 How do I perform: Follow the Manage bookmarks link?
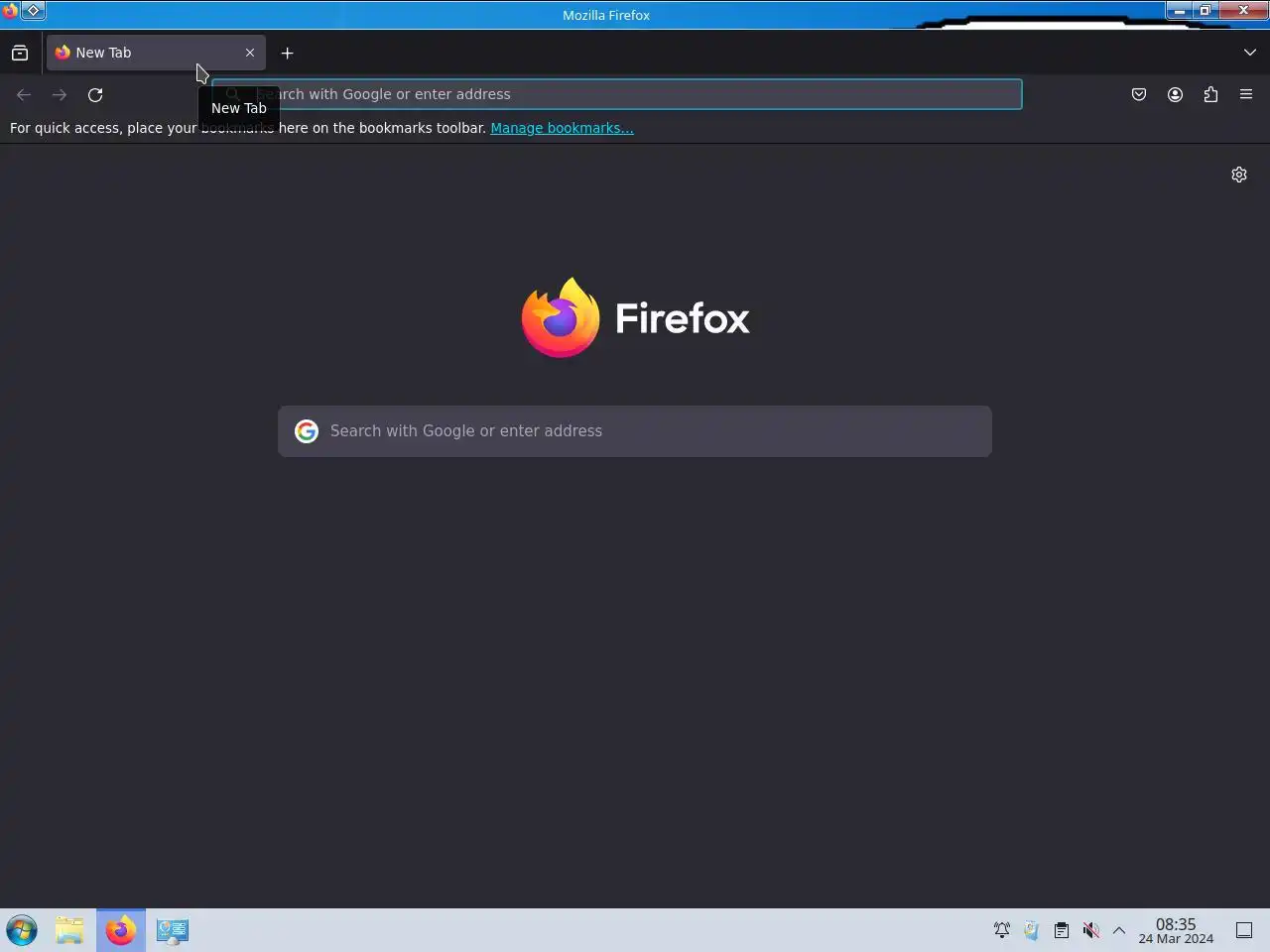tap(562, 128)
